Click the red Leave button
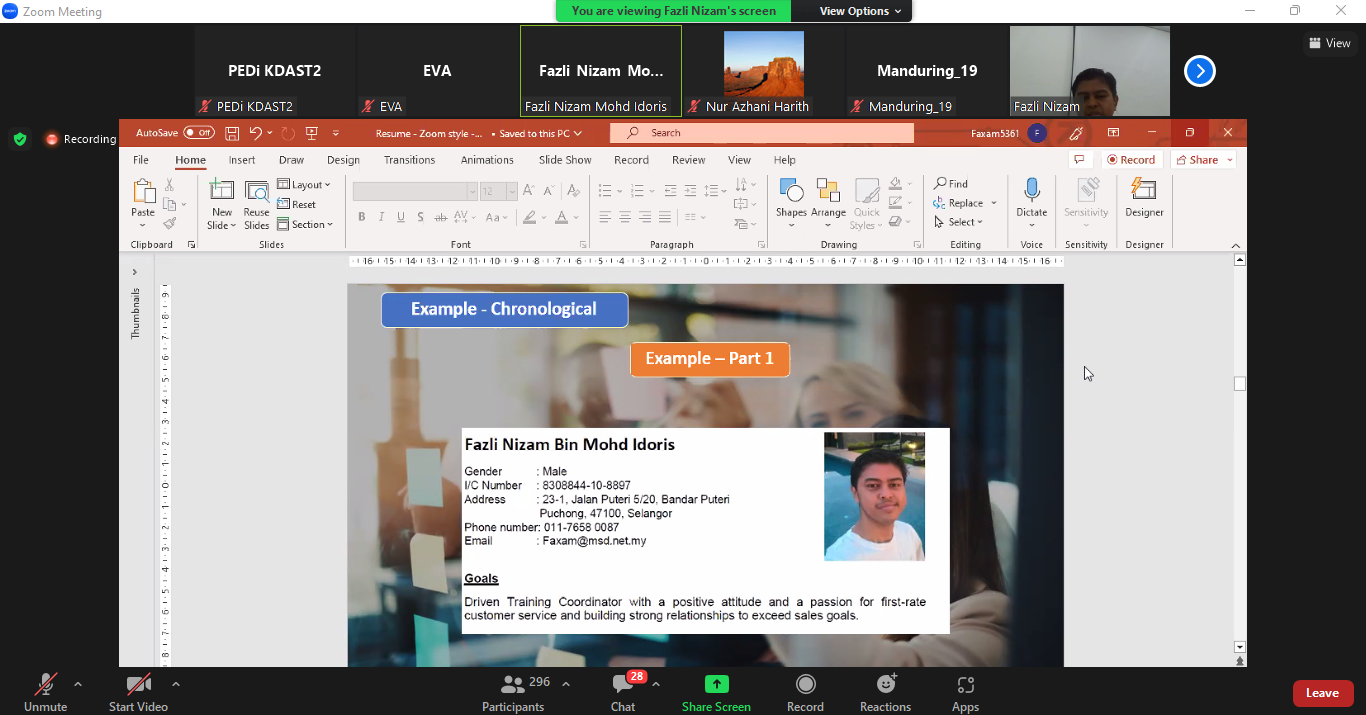The height and width of the screenshot is (715, 1366). tap(1322, 693)
